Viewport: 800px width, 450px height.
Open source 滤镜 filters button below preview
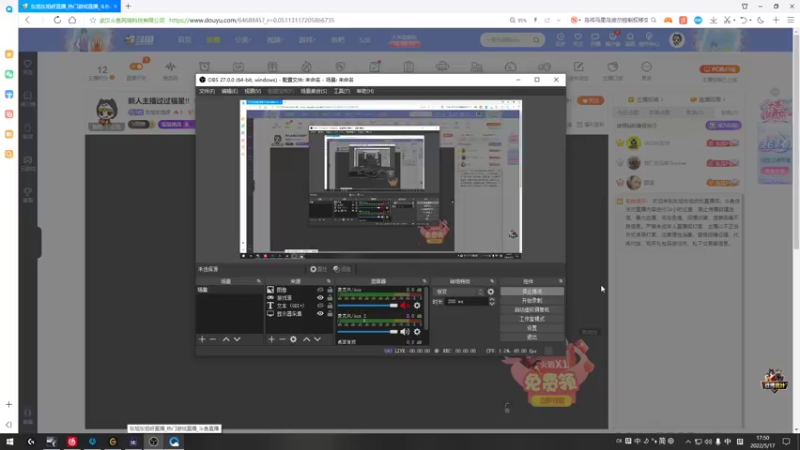(342, 269)
